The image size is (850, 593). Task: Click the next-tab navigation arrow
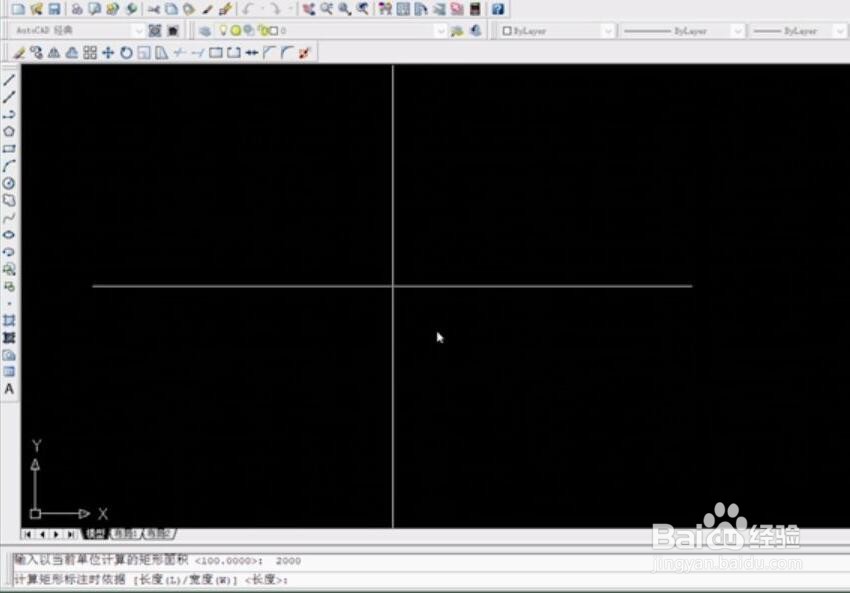pos(56,534)
